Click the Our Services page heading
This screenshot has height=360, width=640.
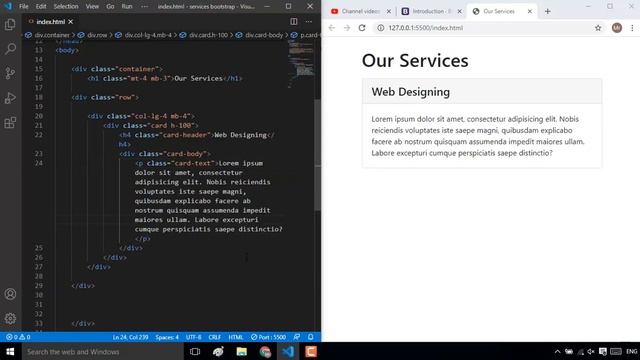(x=415, y=60)
